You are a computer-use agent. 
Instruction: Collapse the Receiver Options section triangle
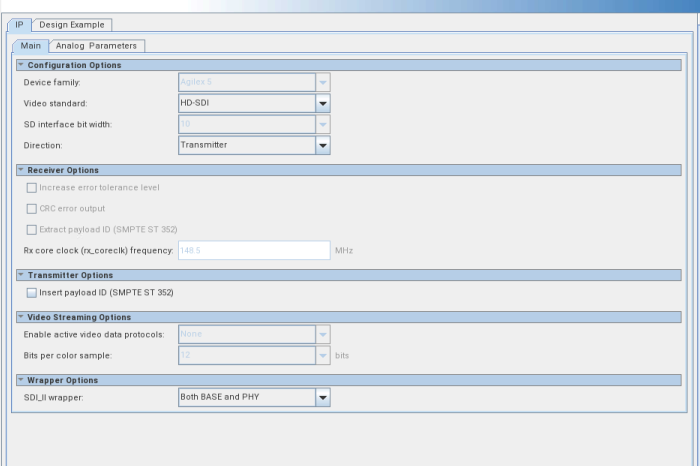[21, 170]
